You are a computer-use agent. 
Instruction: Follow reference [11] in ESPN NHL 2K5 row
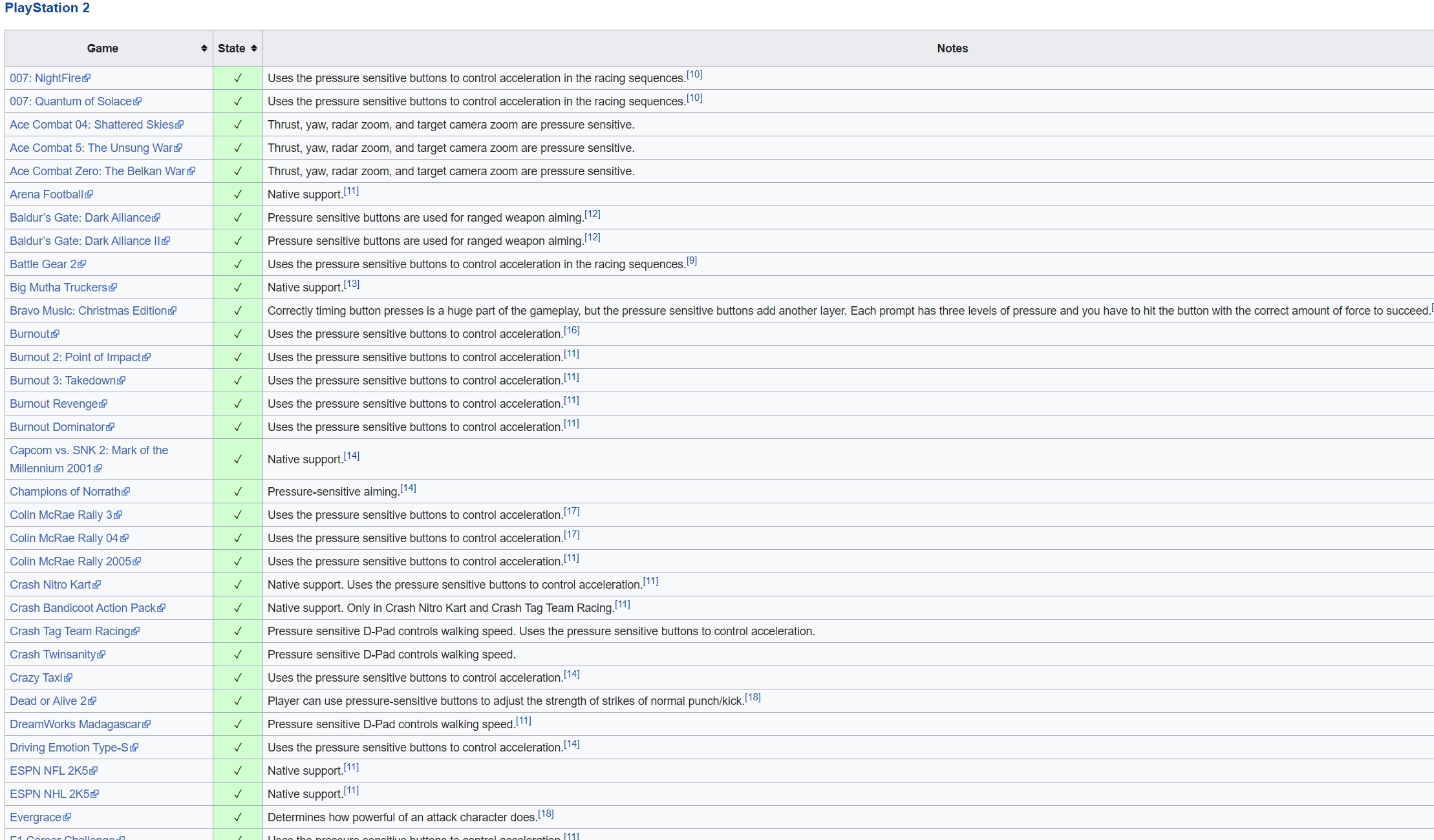click(351, 791)
